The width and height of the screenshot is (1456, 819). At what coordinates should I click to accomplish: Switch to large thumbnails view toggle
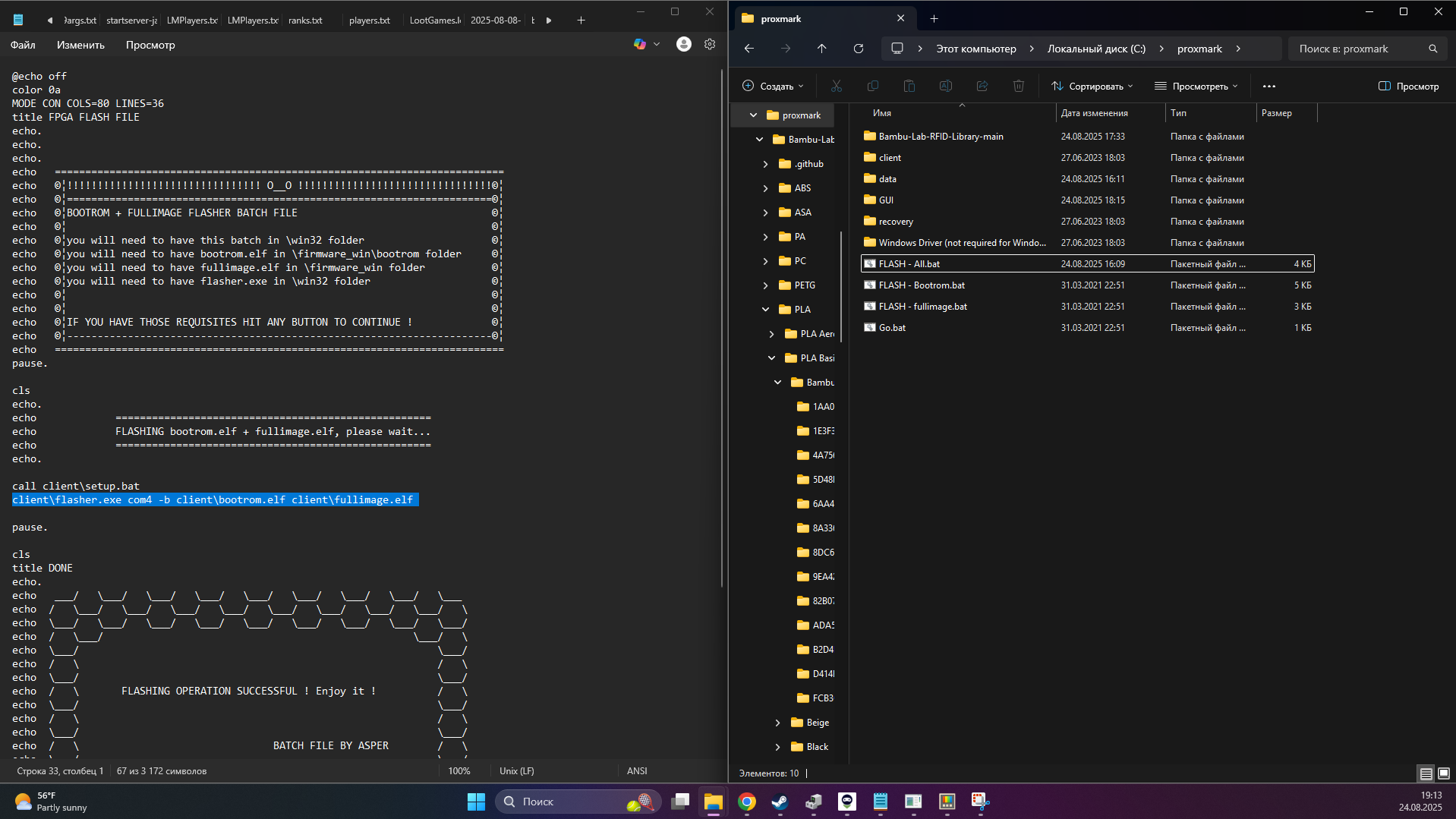point(1444,773)
